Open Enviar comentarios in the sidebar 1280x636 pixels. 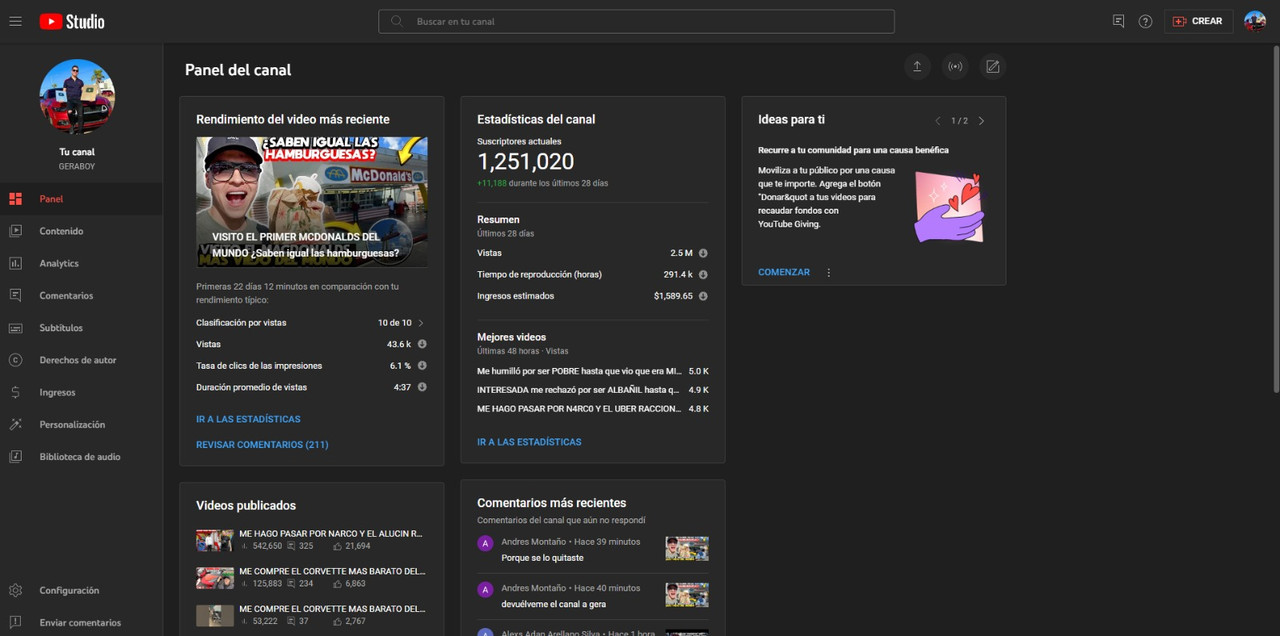[x=81, y=622]
